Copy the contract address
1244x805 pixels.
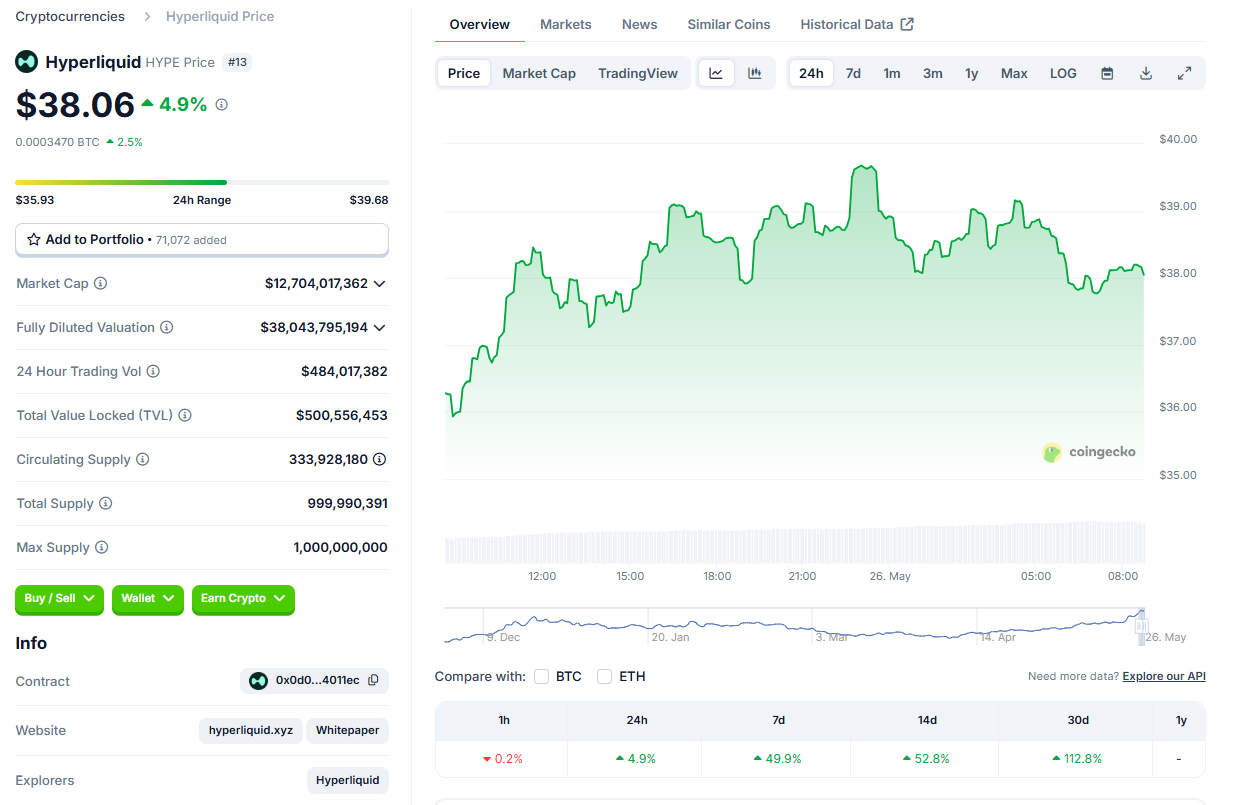(x=373, y=681)
